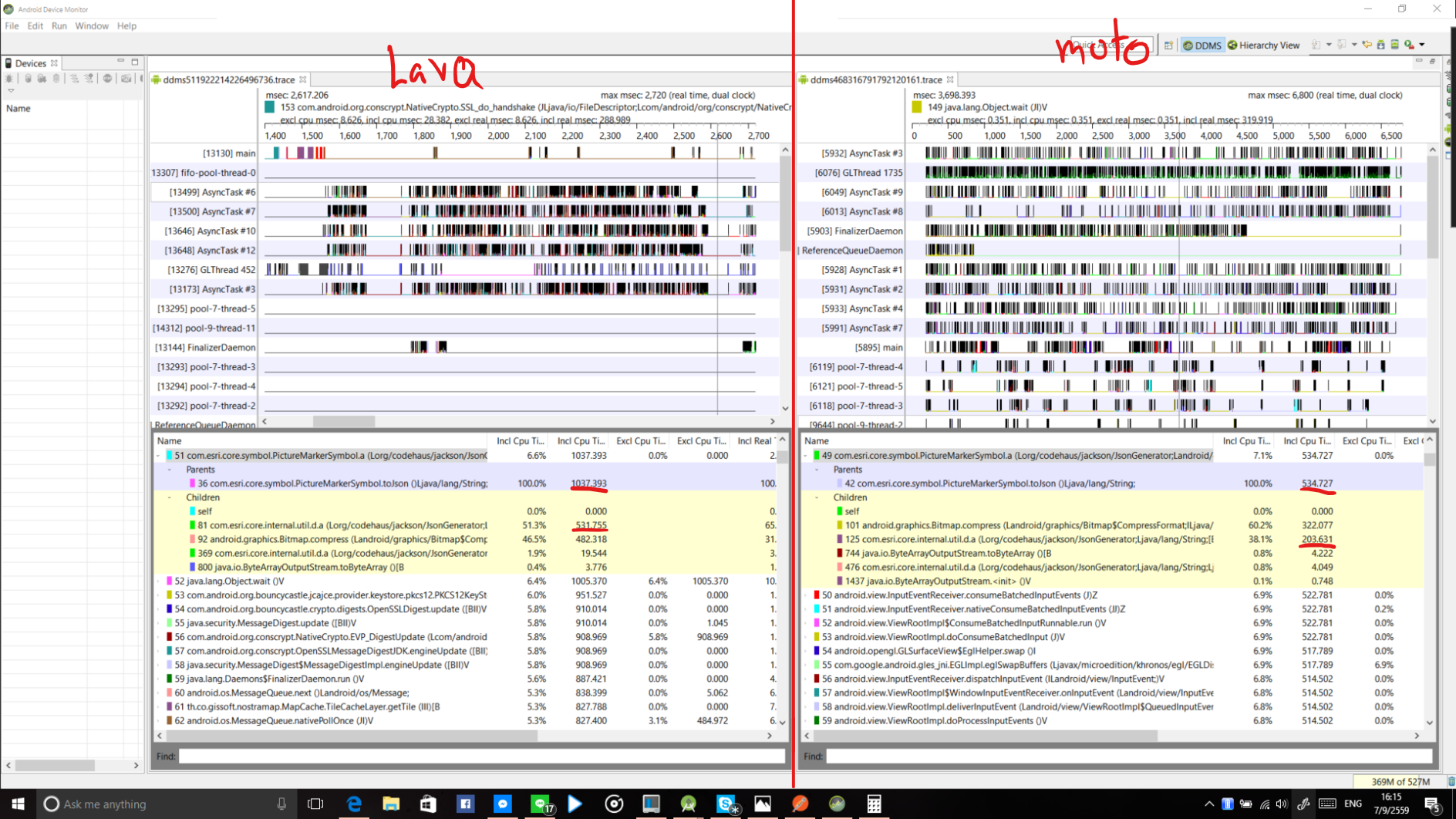Switch to Hierarchy View perspective
The height and width of the screenshot is (819, 1456).
[1264, 45]
